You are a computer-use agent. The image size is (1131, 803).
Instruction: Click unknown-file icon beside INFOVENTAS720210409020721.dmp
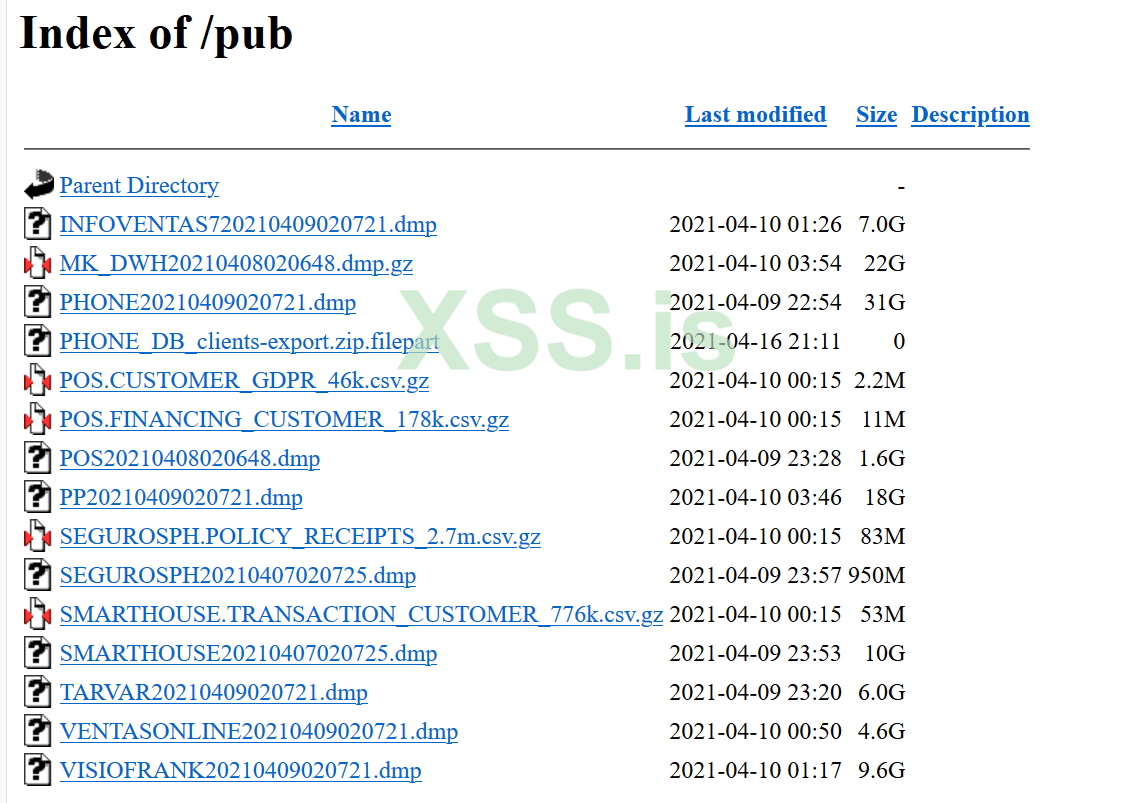[38, 223]
